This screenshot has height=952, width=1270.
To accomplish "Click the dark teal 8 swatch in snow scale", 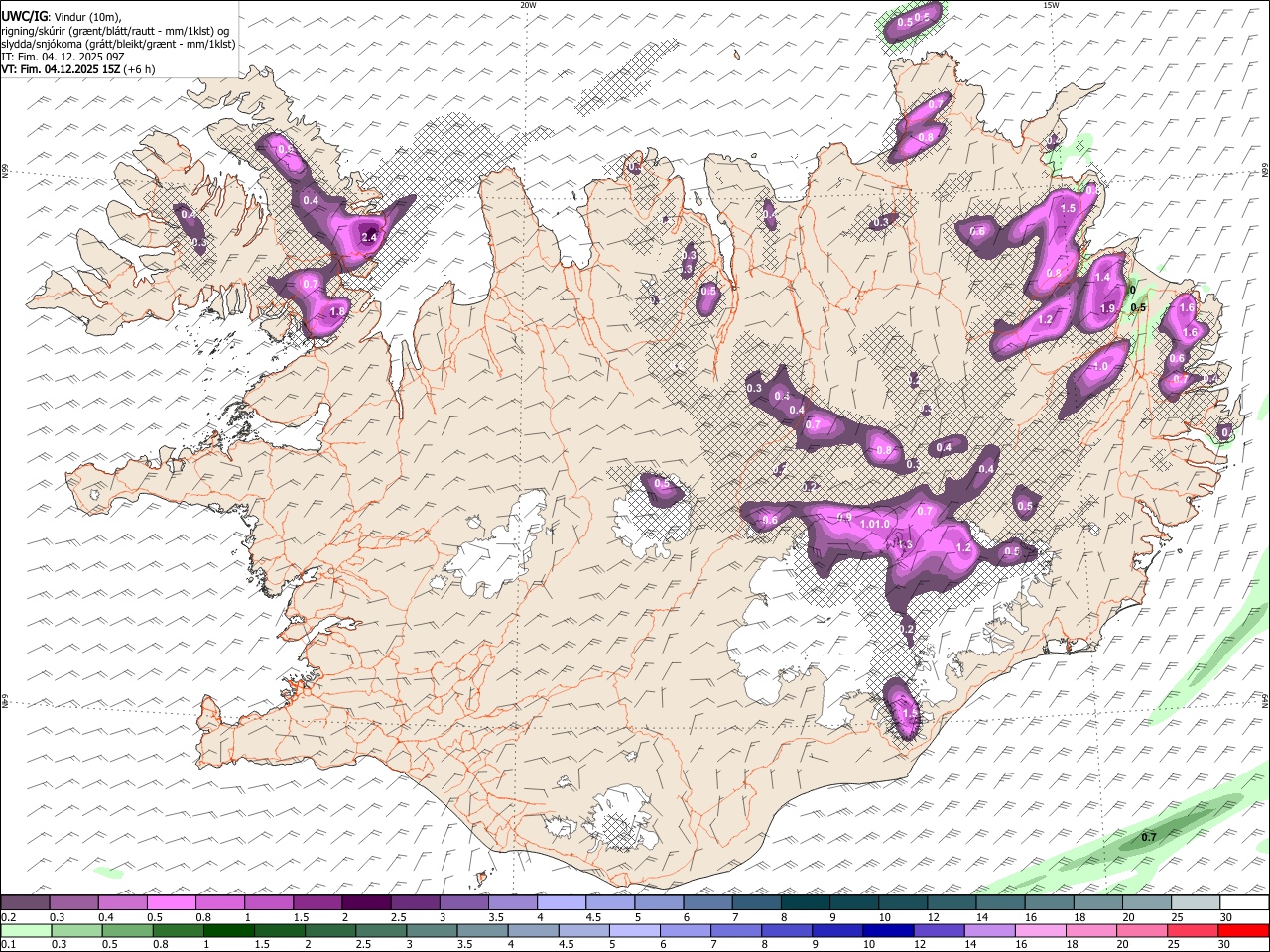I will tap(806, 902).
